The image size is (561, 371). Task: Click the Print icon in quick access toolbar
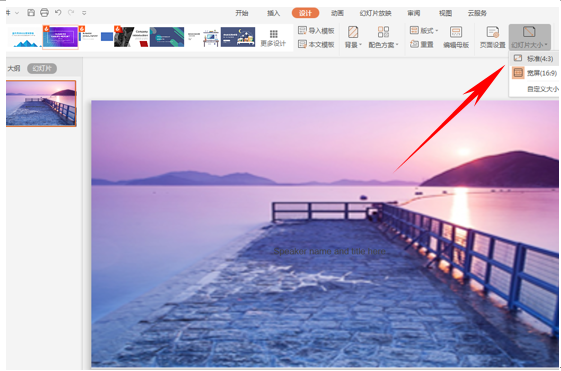pos(44,13)
